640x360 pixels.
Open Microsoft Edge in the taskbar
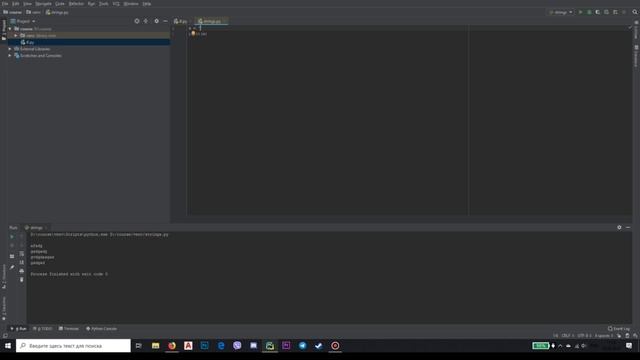[221, 346]
